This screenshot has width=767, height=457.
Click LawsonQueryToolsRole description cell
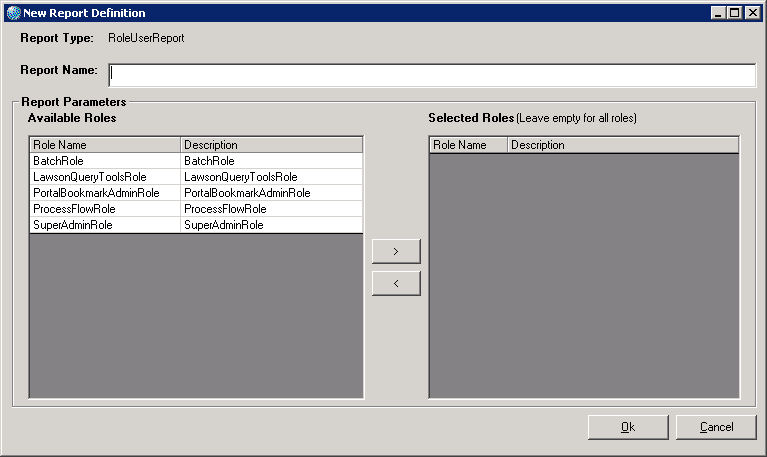tap(272, 177)
